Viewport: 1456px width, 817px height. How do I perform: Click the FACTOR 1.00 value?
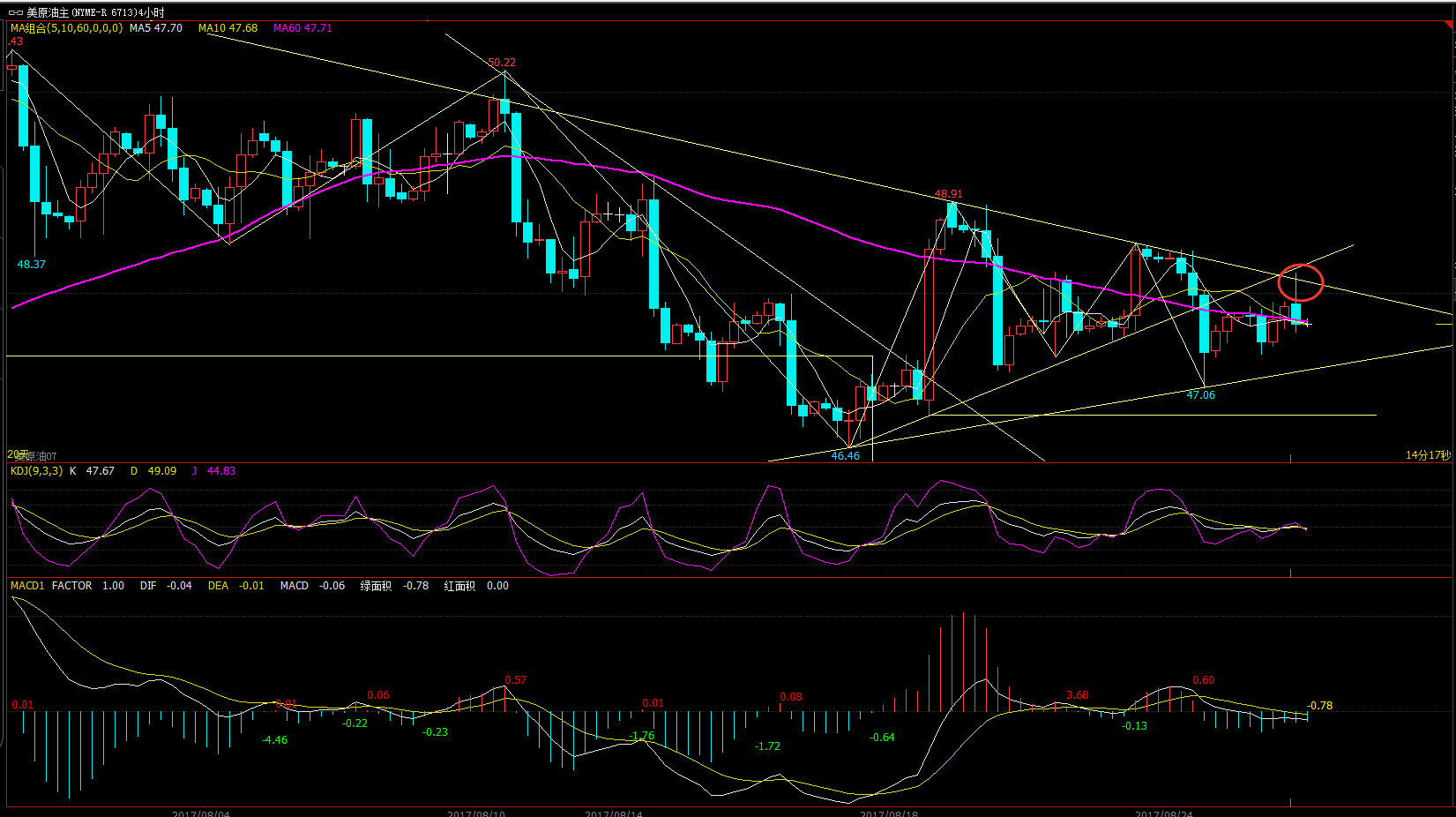click(x=88, y=586)
